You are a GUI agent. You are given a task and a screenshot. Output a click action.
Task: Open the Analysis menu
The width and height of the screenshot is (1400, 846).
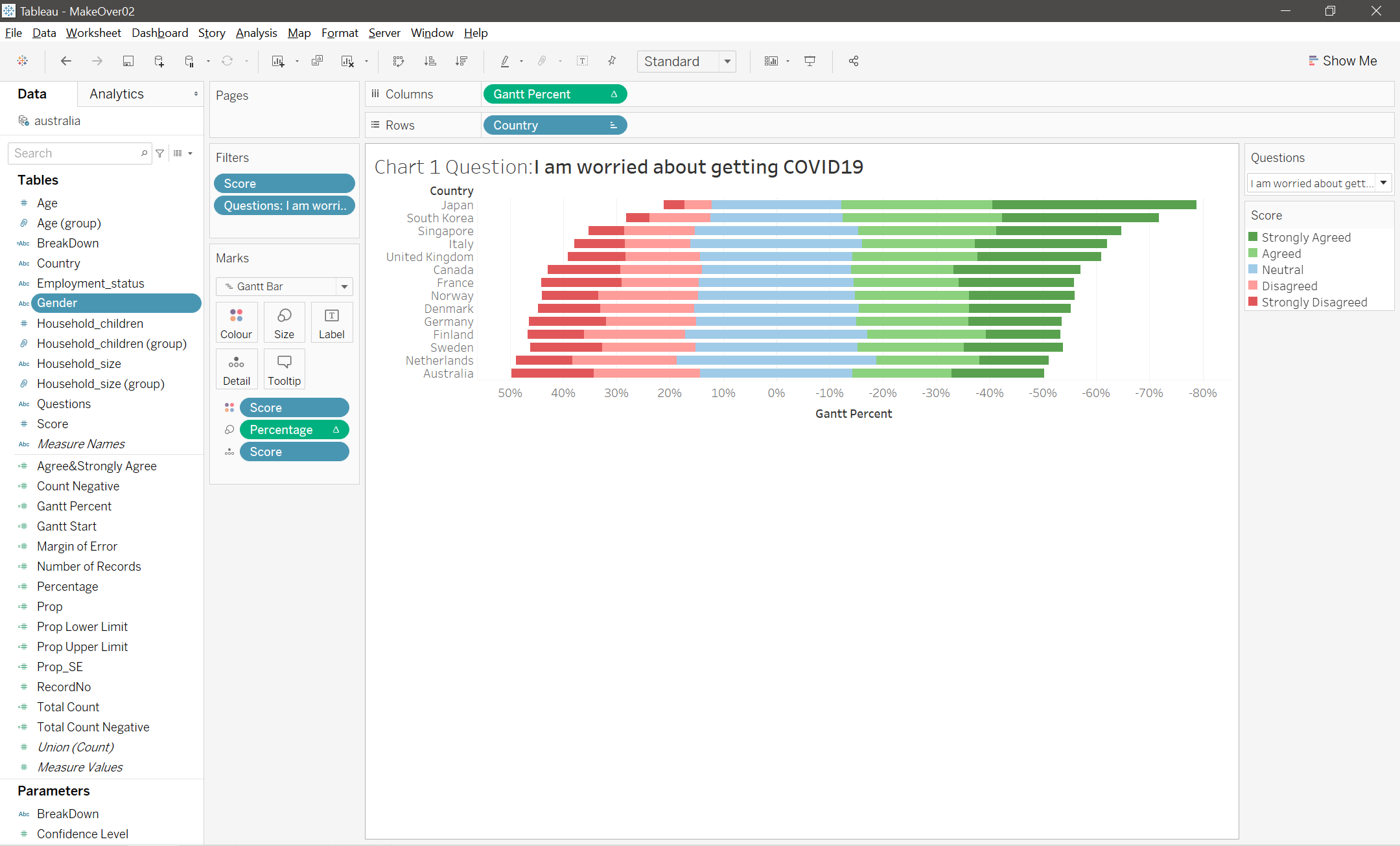coord(256,33)
